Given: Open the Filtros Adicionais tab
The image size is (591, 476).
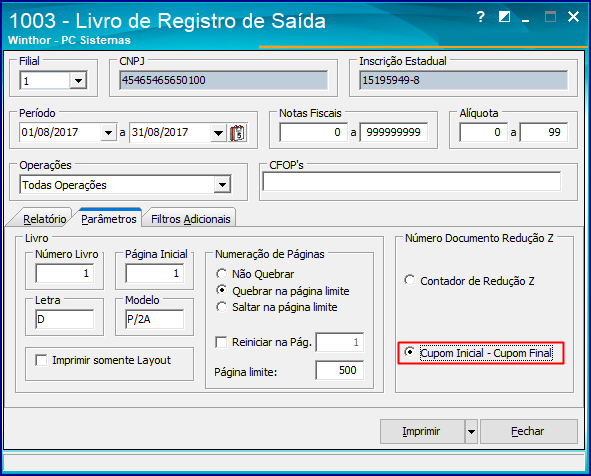Looking at the screenshot, I should point(191,219).
